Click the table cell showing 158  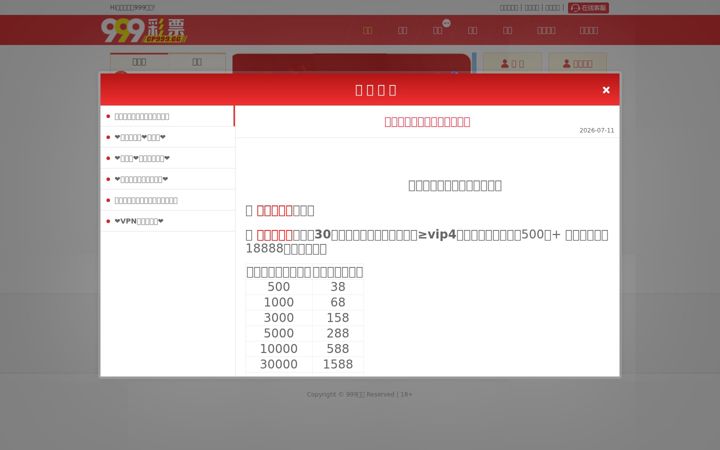point(338,318)
